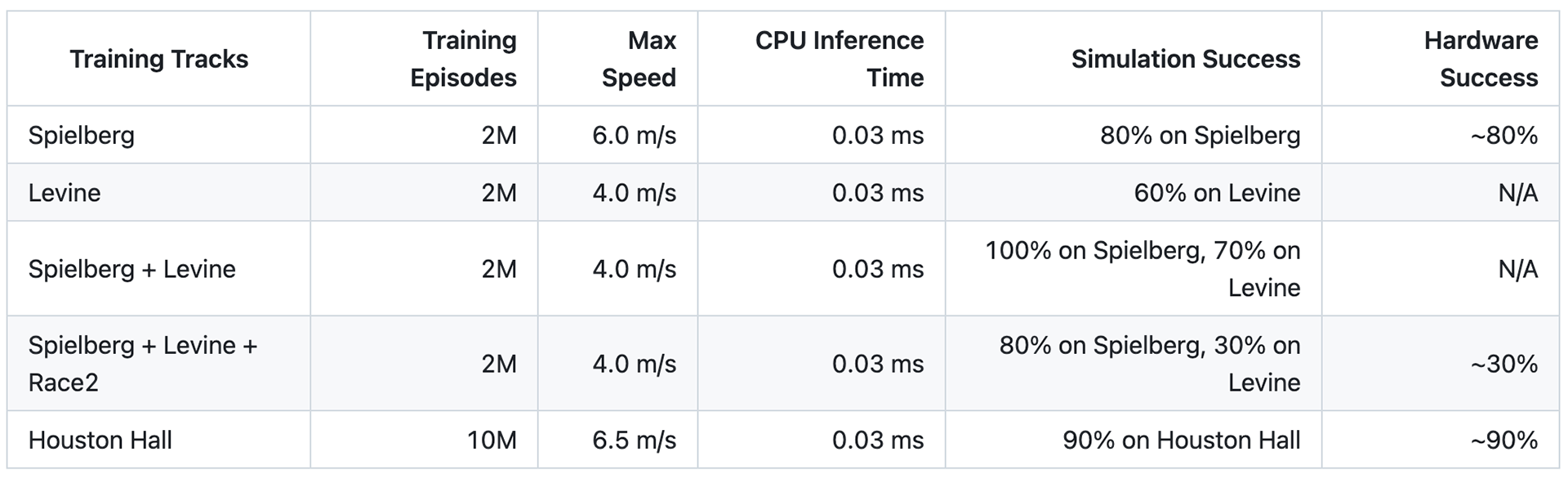Viewport: 1568px width, 479px height.
Task: Click the ~90% hardware success cell
Action: [x=1504, y=441]
